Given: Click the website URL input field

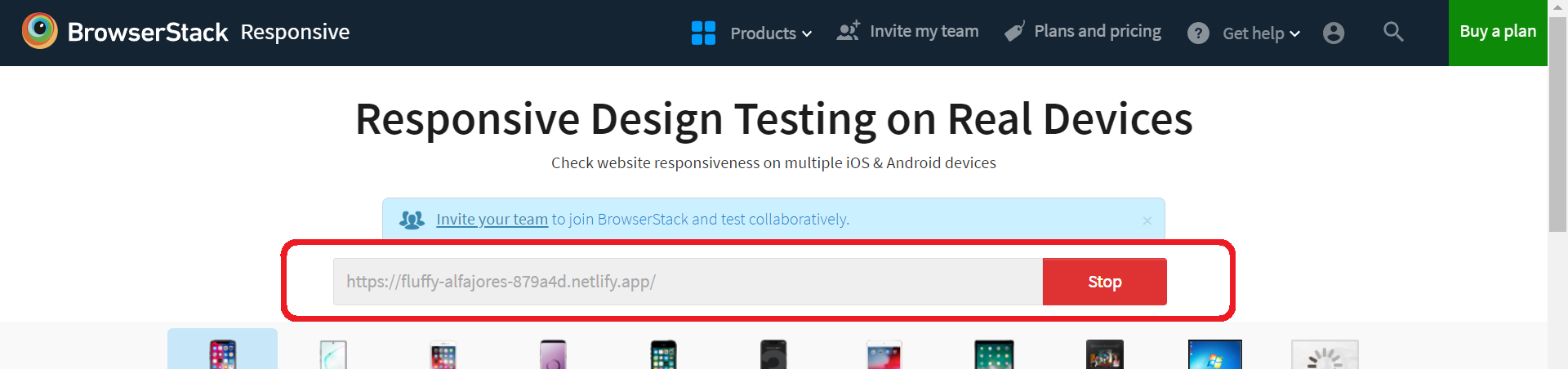Looking at the screenshot, I should click(688, 282).
